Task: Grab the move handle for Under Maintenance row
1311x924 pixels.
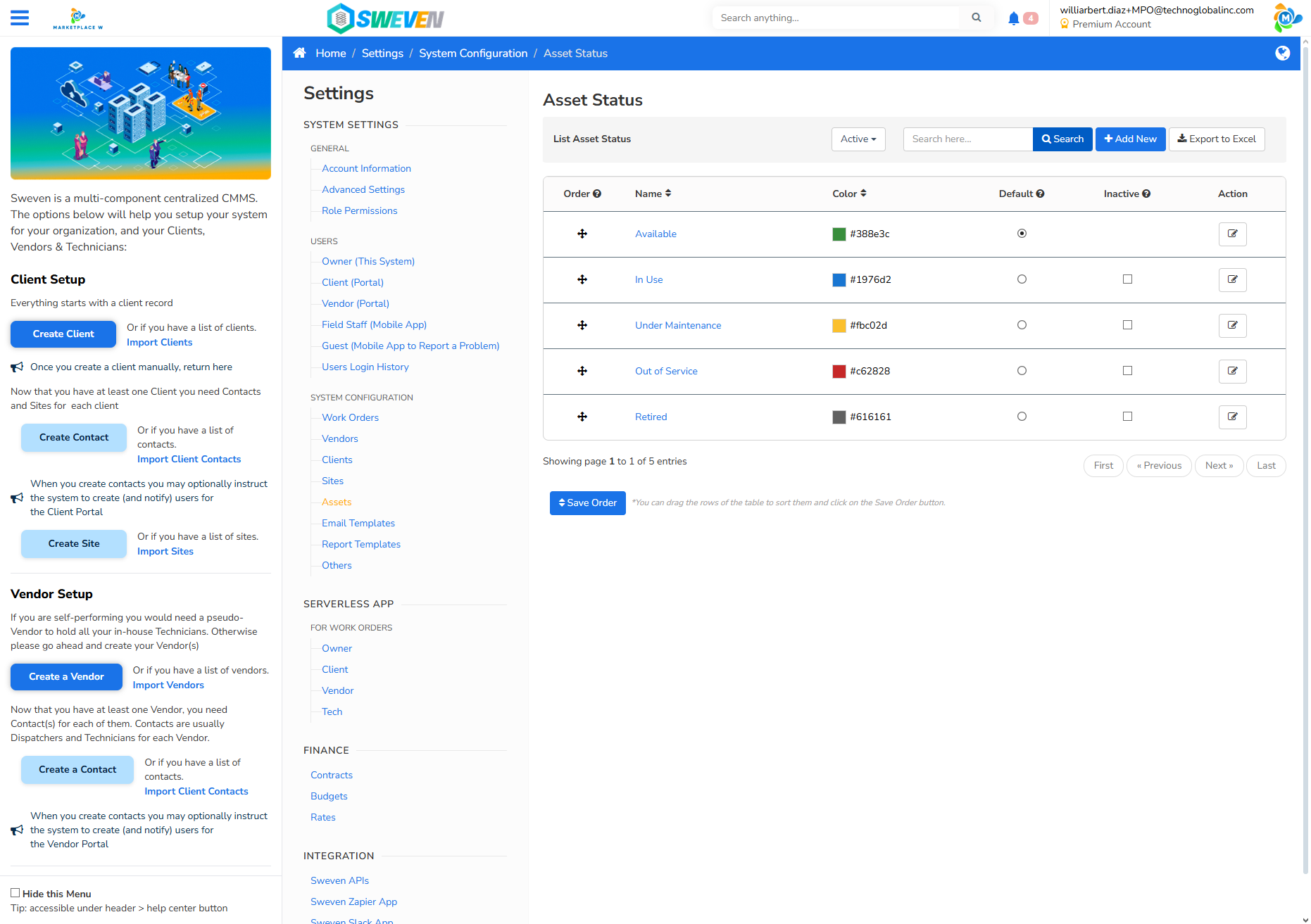Action: click(582, 325)
